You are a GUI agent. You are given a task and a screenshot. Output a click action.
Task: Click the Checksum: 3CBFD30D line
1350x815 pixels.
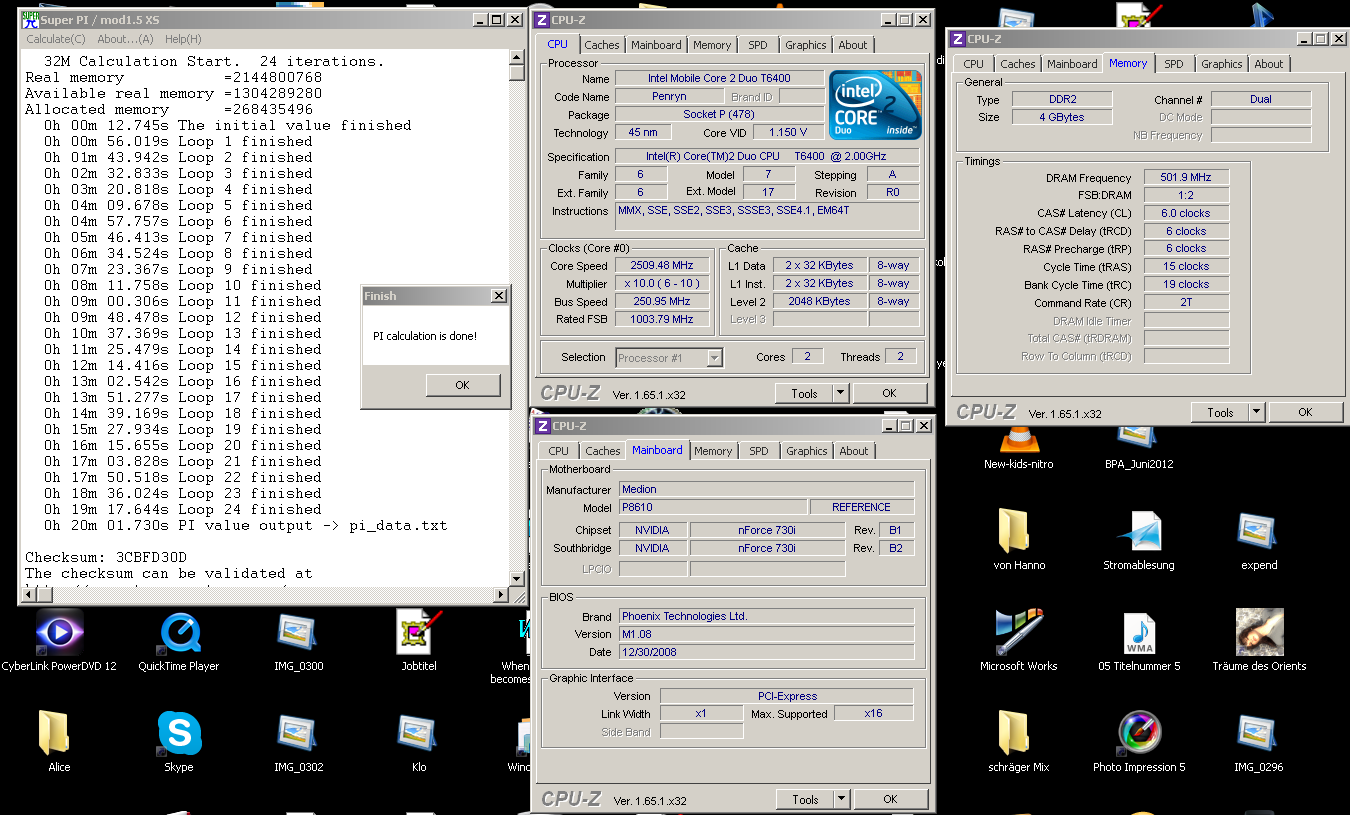pyautogui.click(x=106, y=557)
